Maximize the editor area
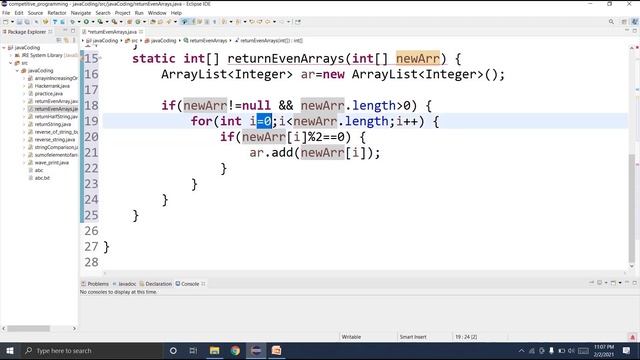 click(635, 31)
